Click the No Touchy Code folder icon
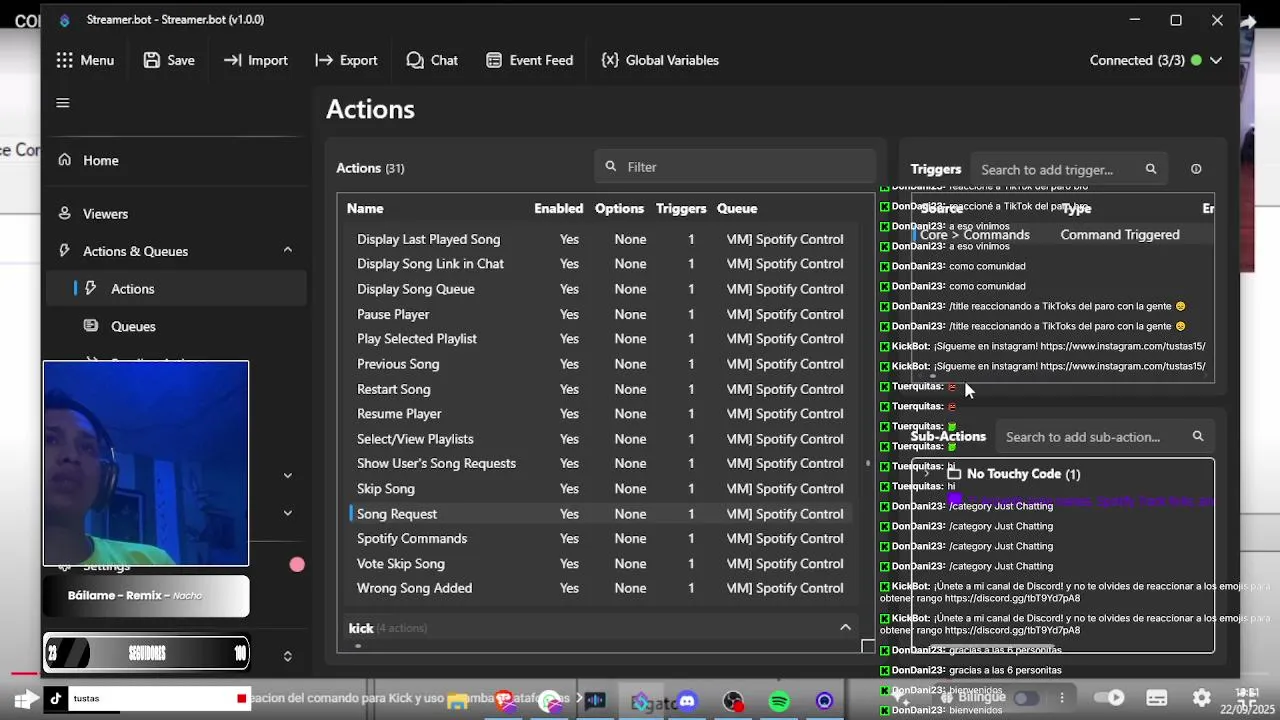This screenshot has height=720, width=1280. click(954, 474)
